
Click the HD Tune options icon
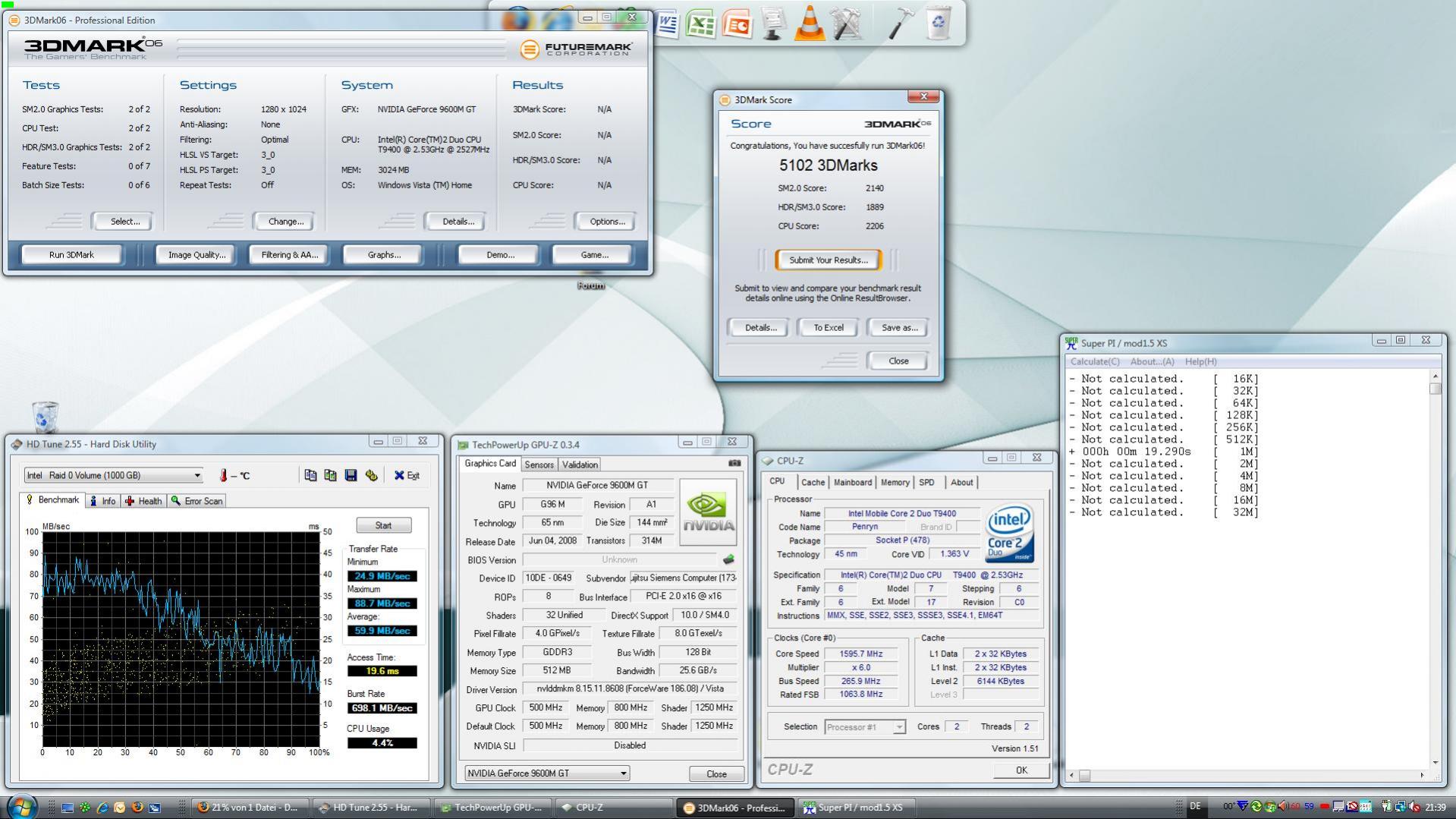pos(371,475)
